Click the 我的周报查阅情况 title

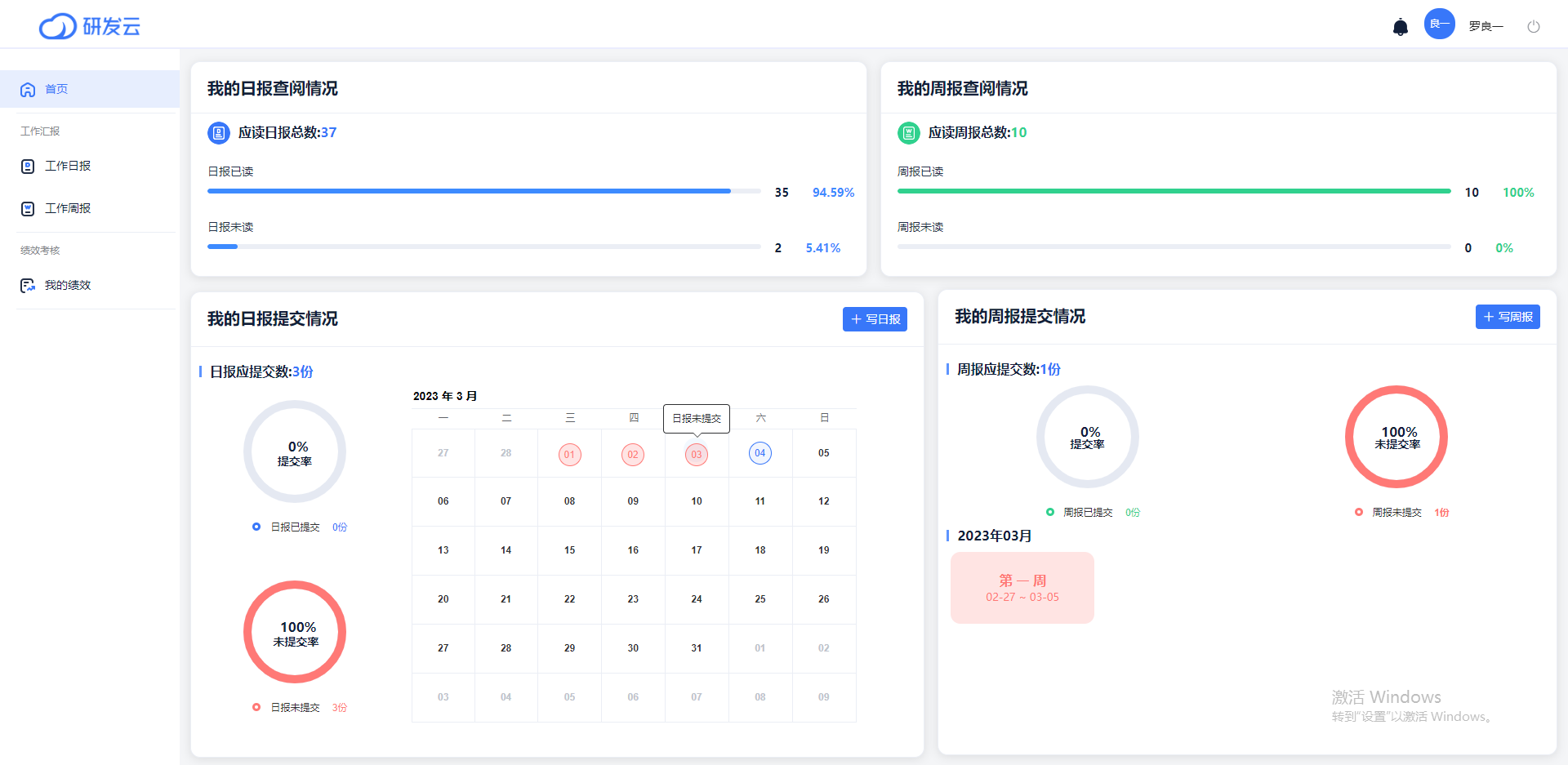[x=962, y=88]
